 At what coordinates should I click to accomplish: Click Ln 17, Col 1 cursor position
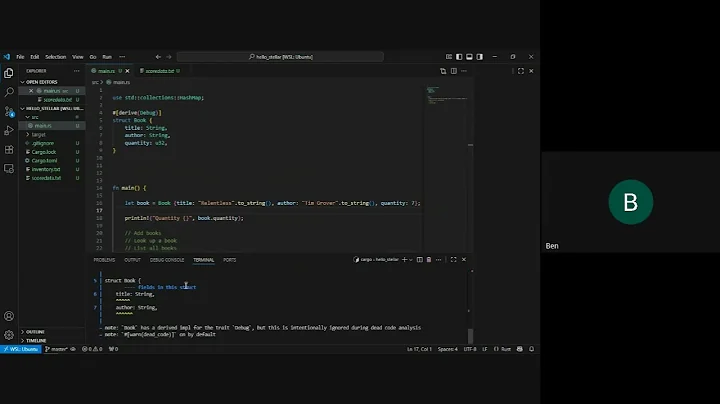[419, 349]
